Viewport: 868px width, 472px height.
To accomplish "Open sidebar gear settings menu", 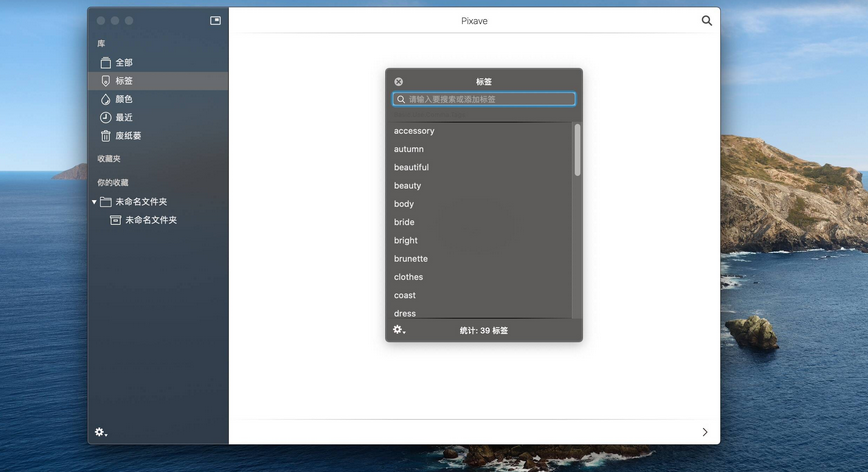I will (100, 432).
